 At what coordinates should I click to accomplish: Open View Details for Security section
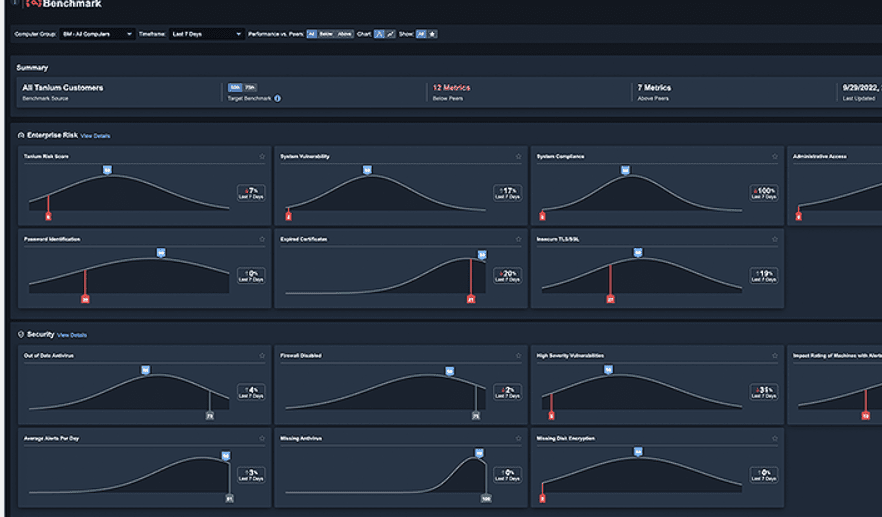click(x=72, y=335)
